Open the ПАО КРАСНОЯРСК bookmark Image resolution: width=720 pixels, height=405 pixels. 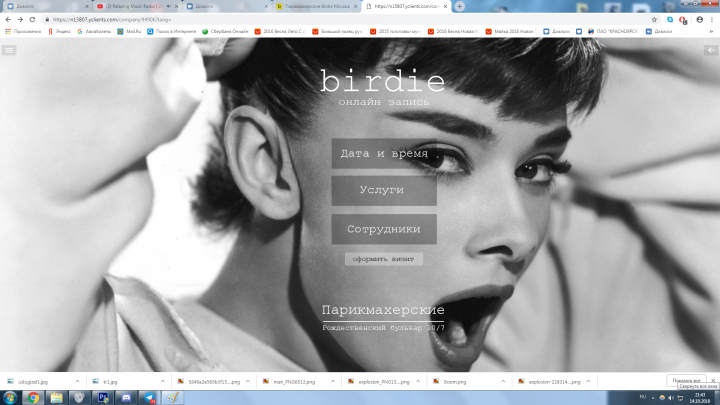point(613,31)
